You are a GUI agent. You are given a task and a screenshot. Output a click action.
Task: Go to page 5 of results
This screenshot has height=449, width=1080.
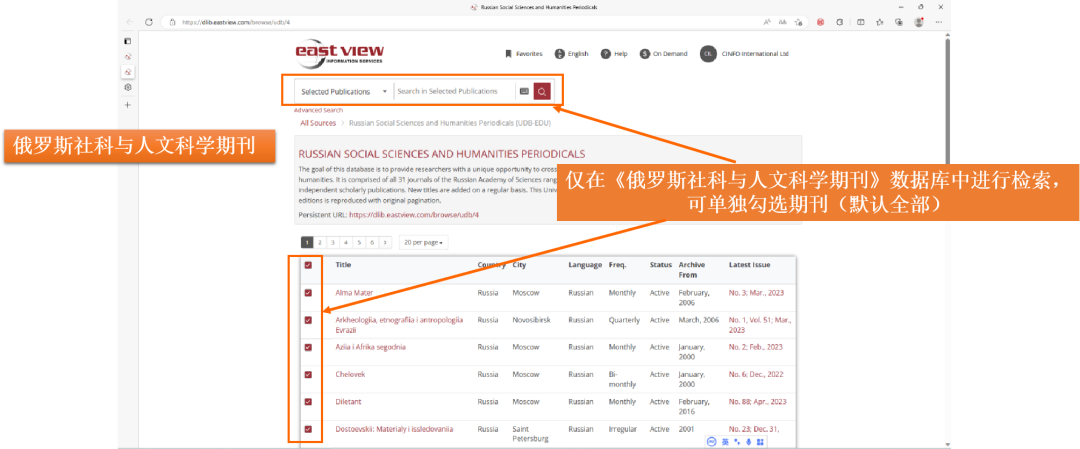[x=359, y=242]
